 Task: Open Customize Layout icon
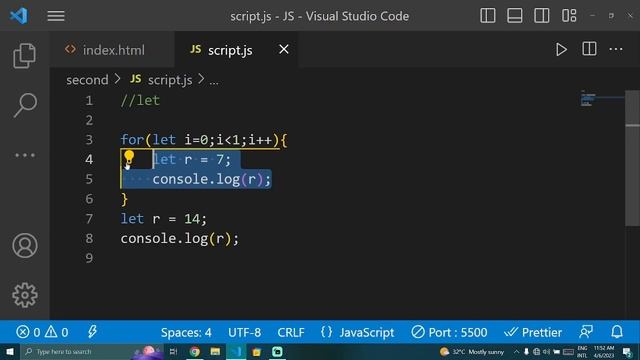click(x=569, y=16)
